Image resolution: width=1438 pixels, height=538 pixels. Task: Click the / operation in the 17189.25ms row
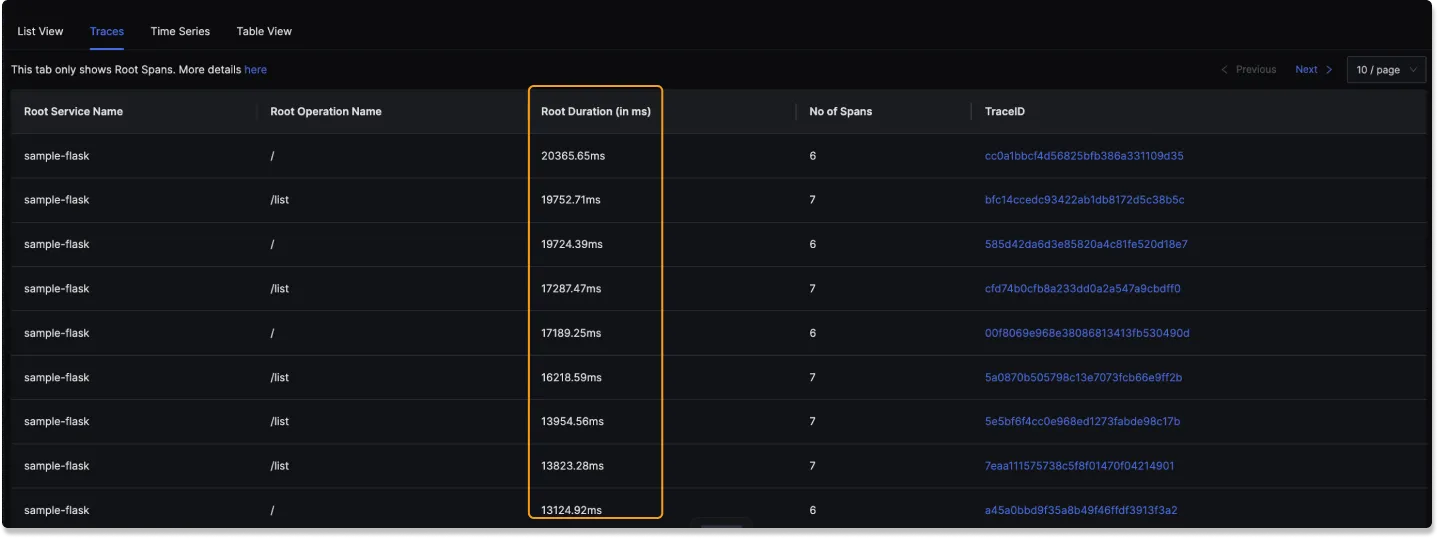pyautogui.click(x=272, y=333)
